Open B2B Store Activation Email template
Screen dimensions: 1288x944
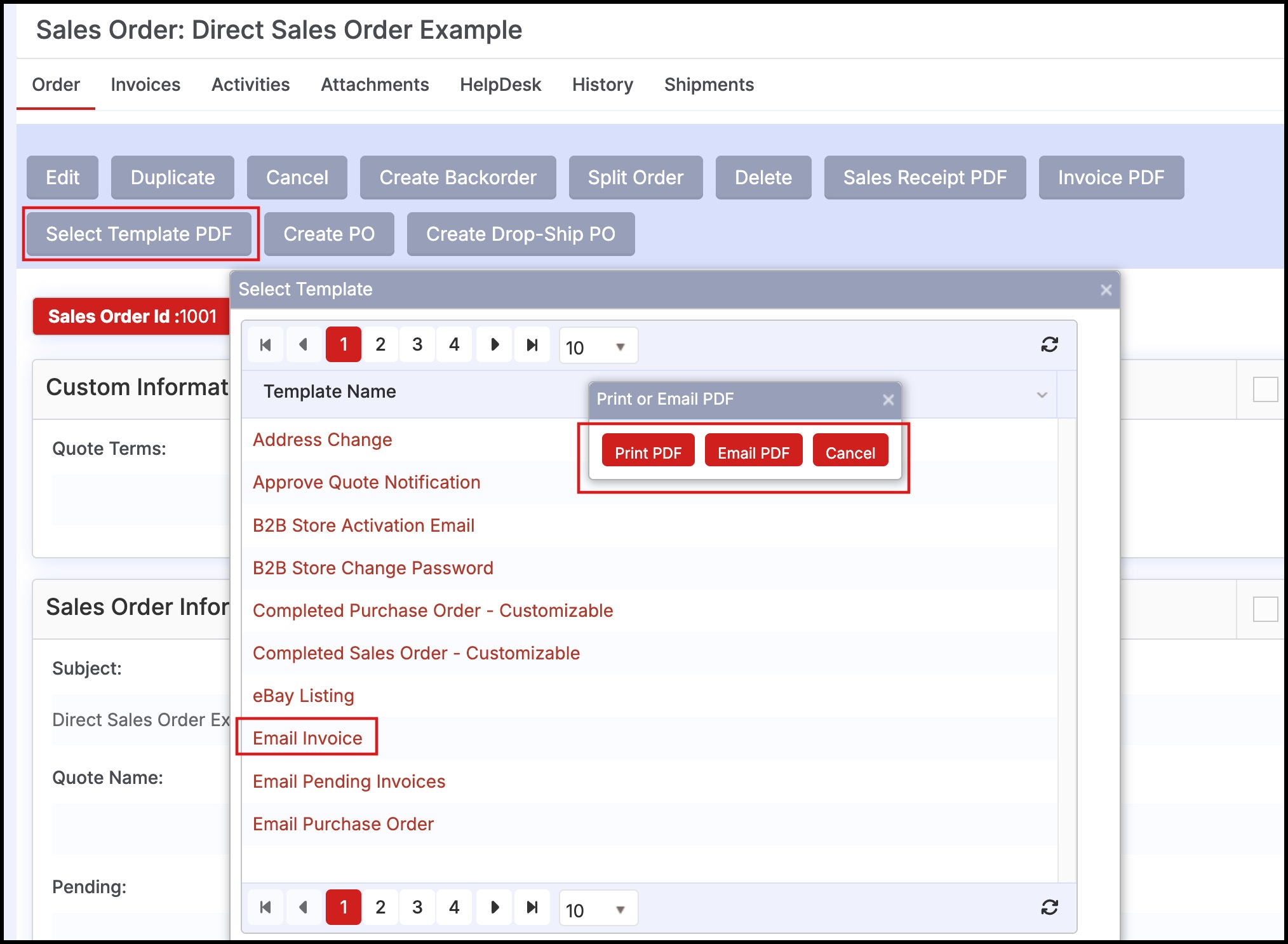click(x=363, y=525)
